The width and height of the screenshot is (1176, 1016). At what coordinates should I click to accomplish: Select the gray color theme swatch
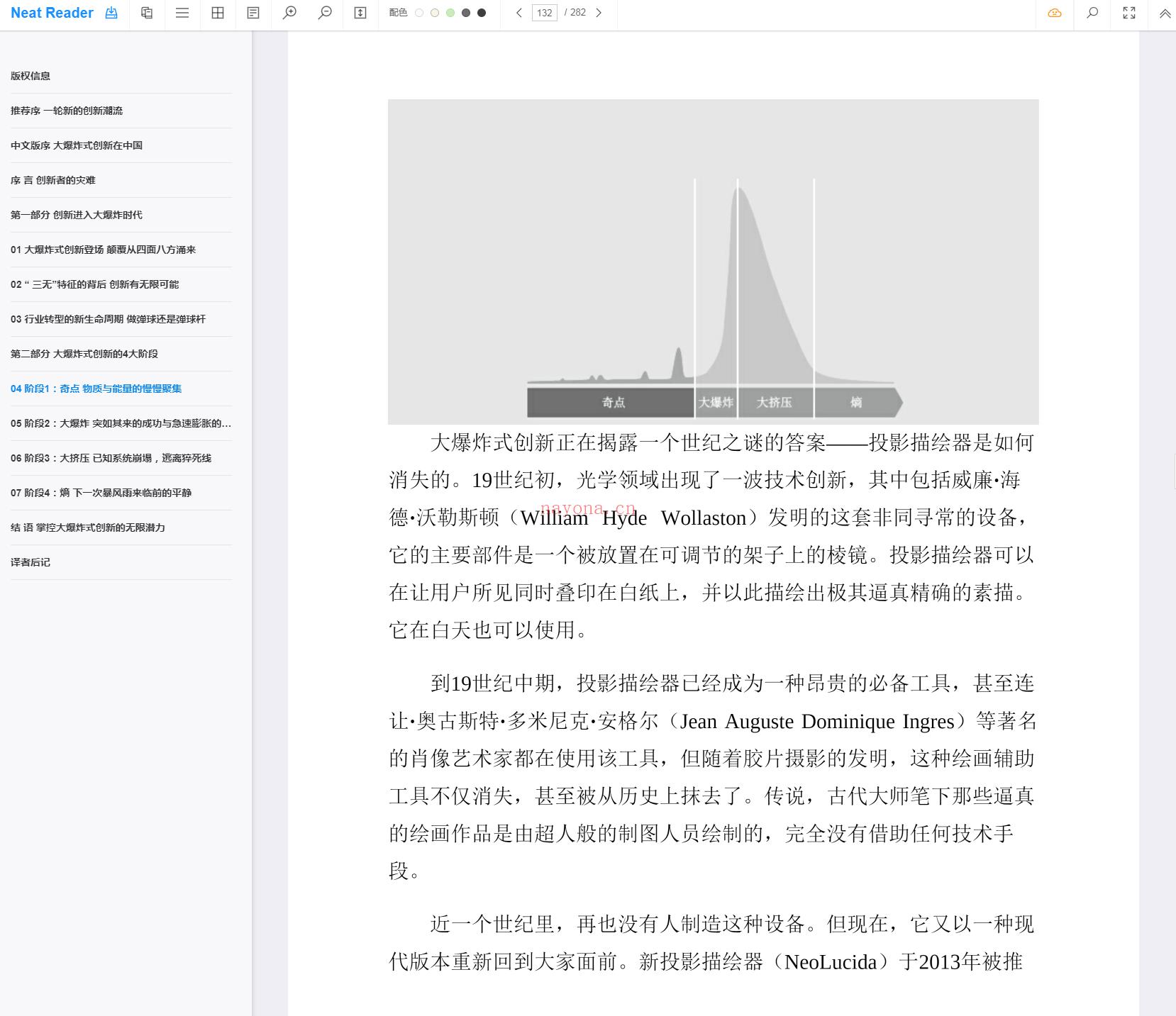coord(466,13)
